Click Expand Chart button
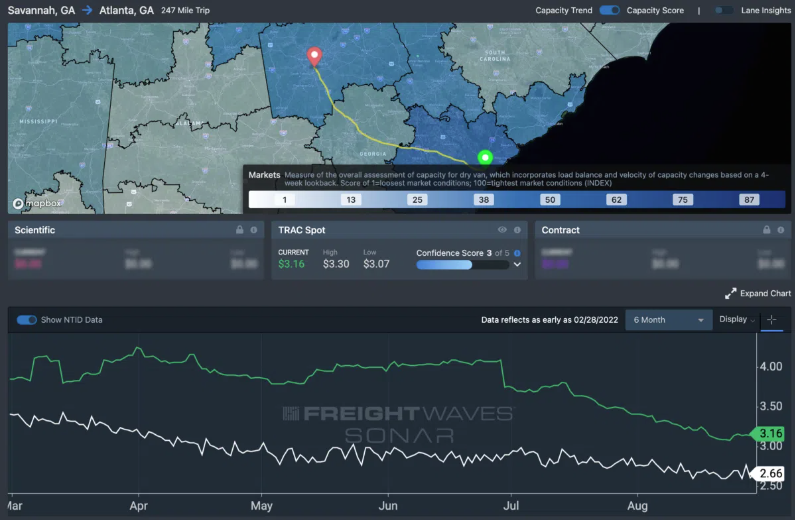This screenshot has width=795, height=520. click(757, 293)
